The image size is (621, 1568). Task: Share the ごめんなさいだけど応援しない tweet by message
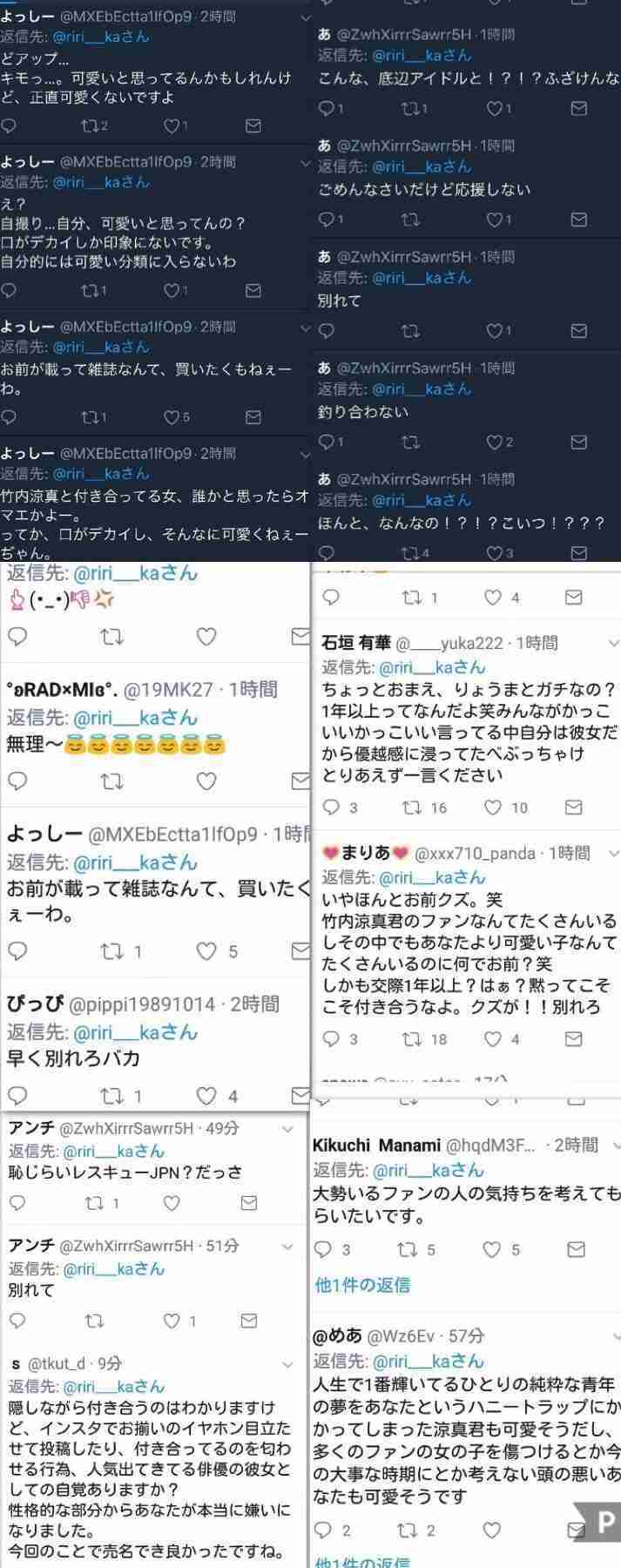578,220
